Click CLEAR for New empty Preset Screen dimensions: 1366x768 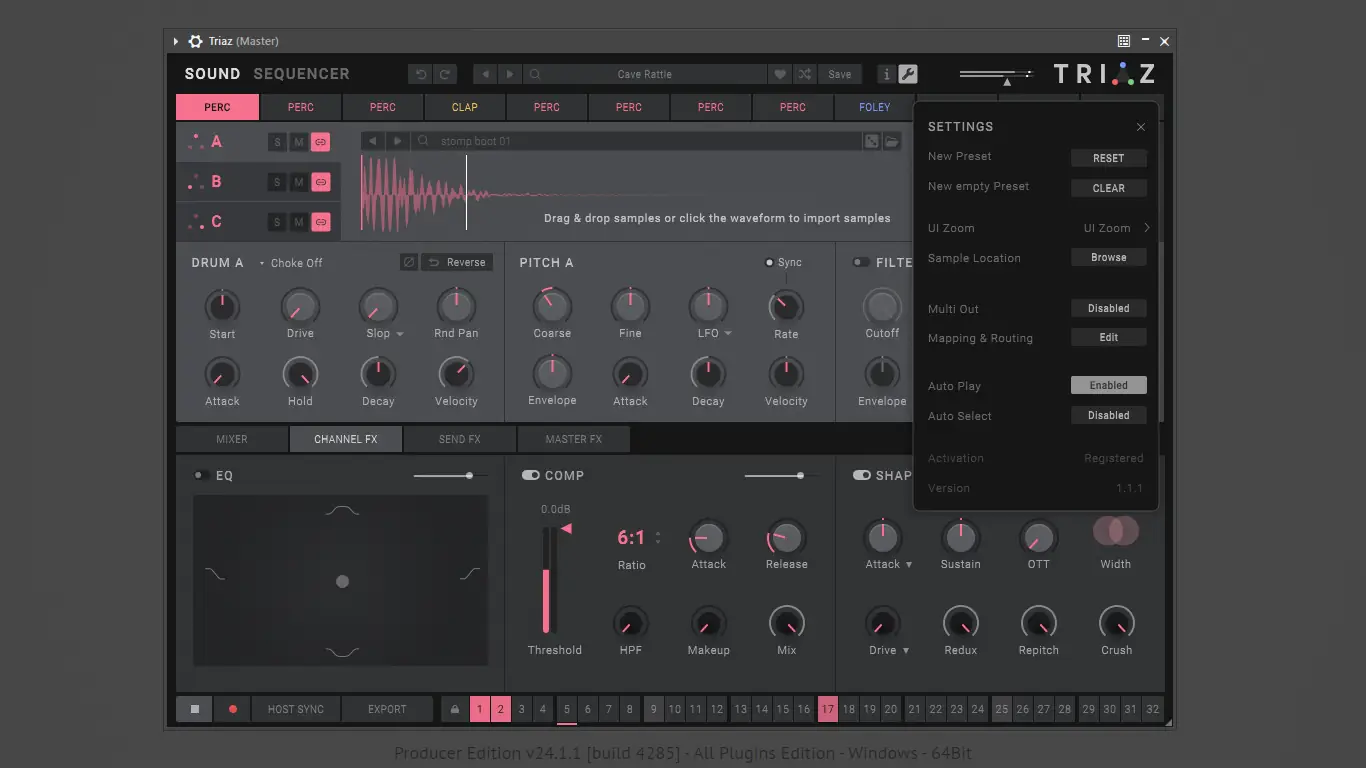pyautogui.click(x=1108, y=188)
